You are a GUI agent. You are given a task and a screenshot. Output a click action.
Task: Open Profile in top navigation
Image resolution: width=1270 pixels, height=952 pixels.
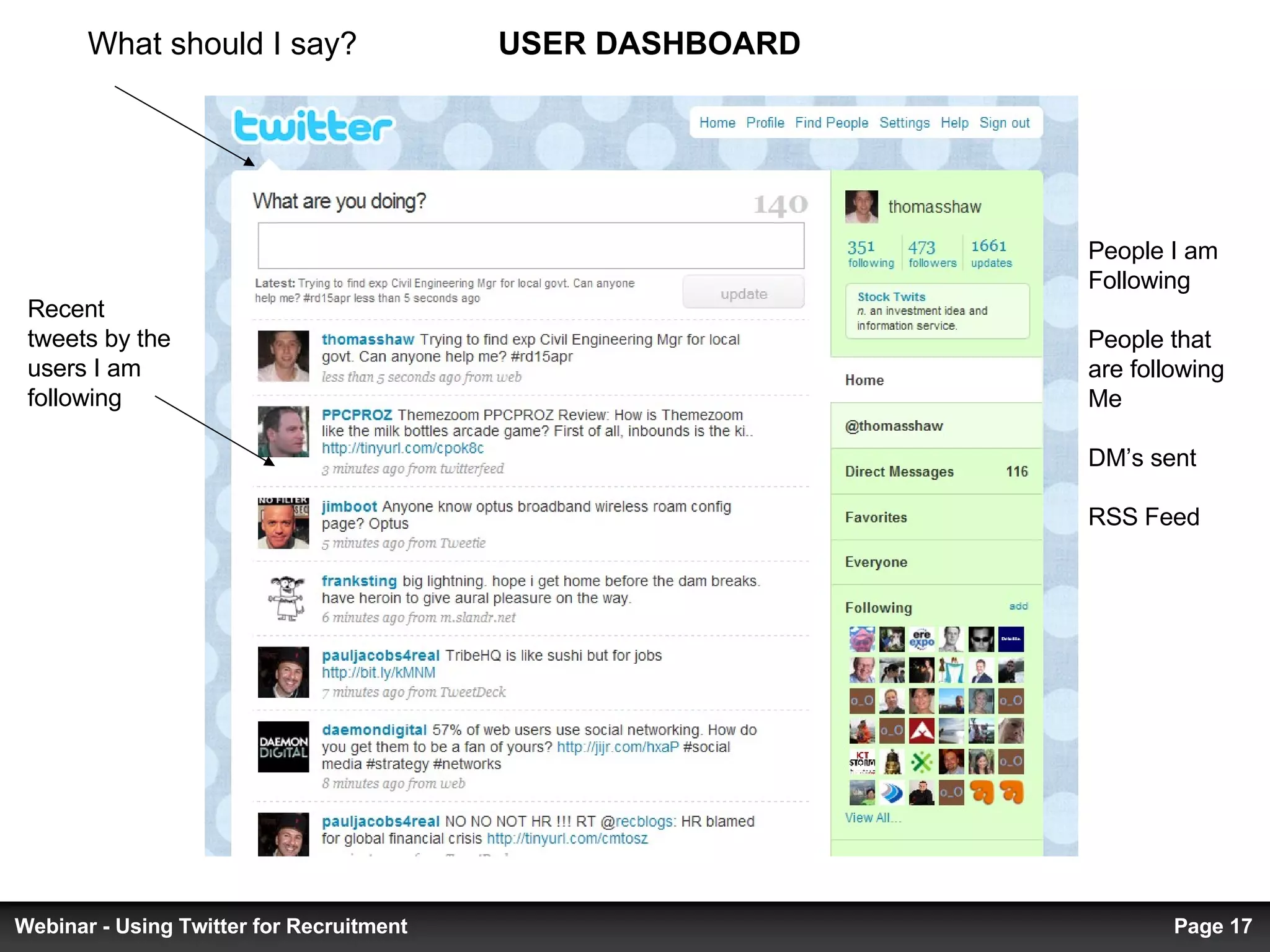(x=765, y=123)
